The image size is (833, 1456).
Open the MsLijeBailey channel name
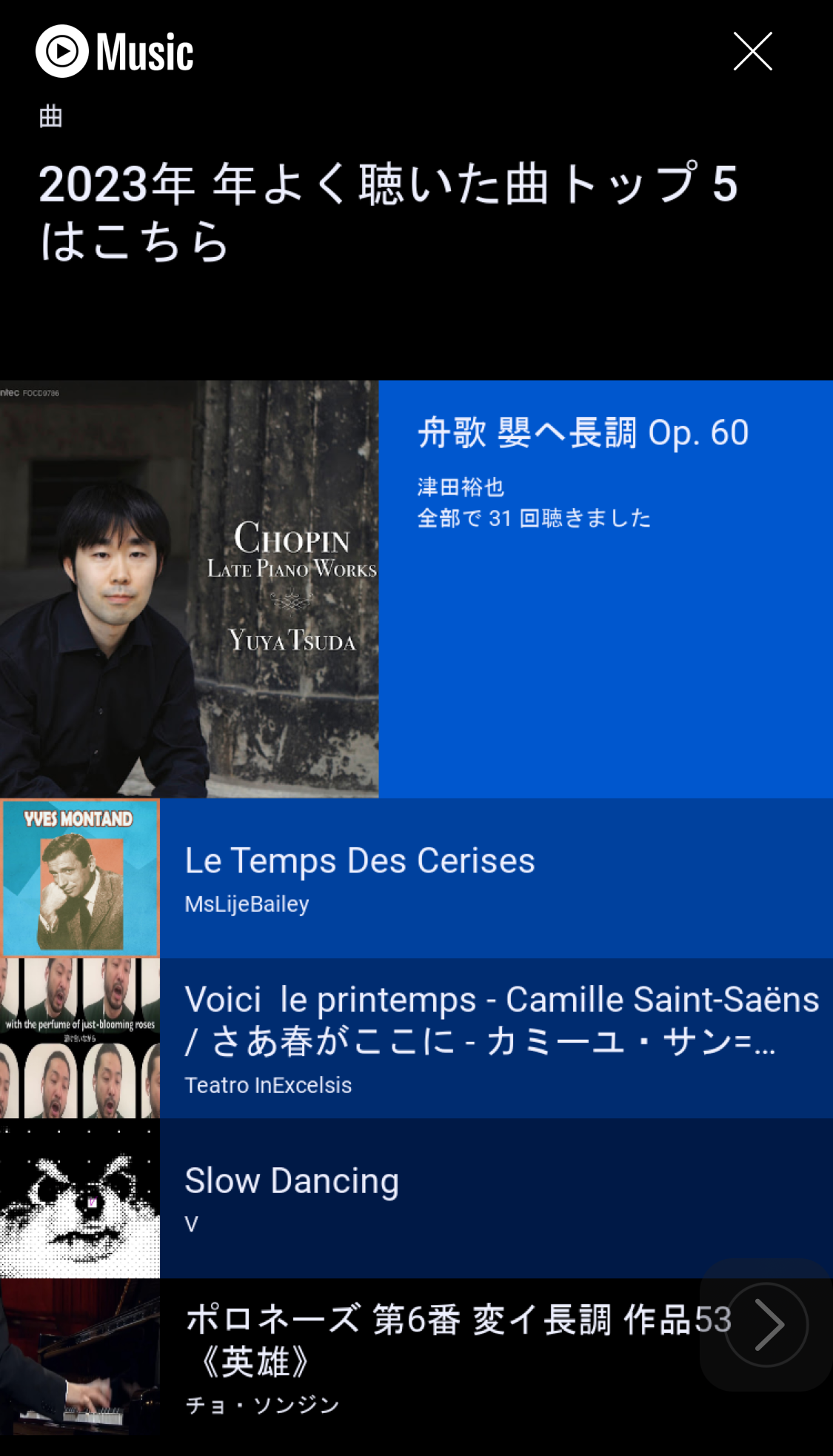[x=247, y=904]
